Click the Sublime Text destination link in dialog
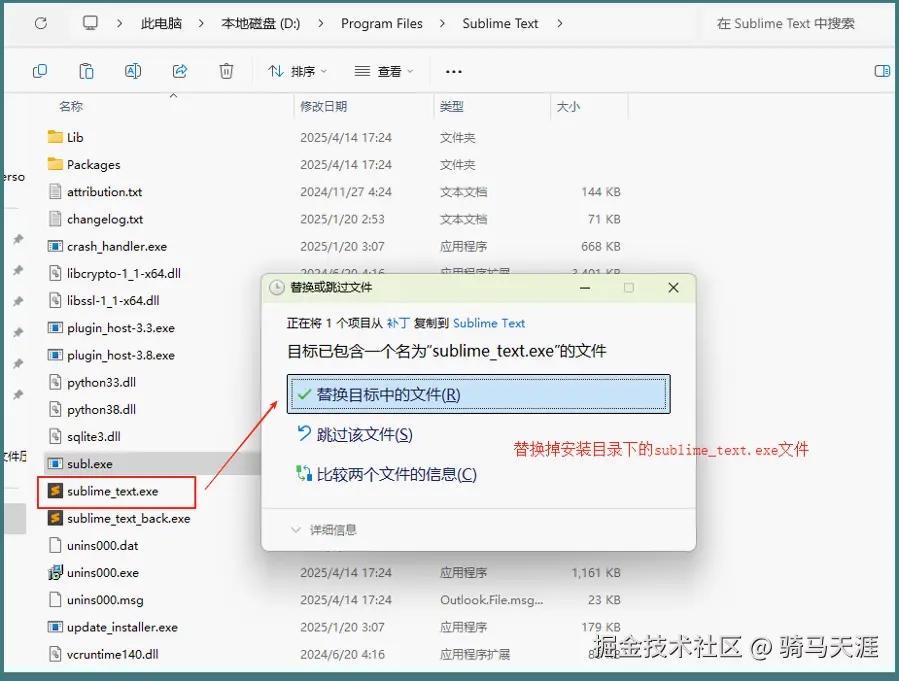 tap(489, 323)
